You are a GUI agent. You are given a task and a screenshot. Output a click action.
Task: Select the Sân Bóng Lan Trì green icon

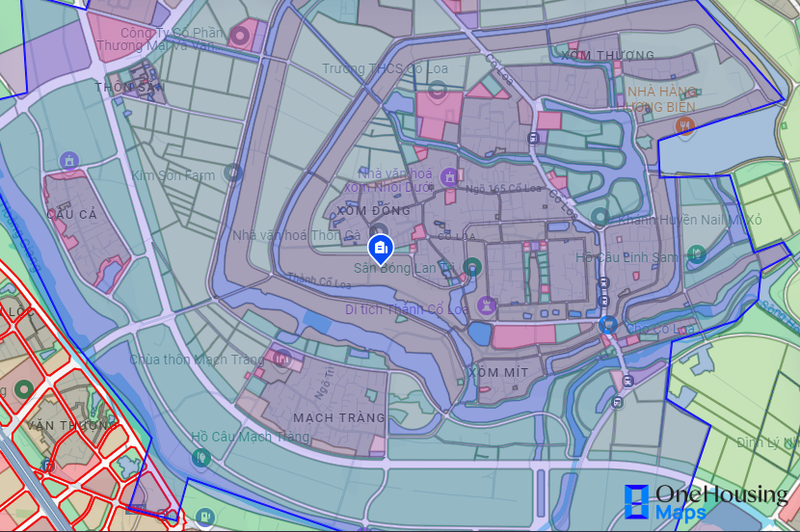pyautogui.click(x=472, y=266)
